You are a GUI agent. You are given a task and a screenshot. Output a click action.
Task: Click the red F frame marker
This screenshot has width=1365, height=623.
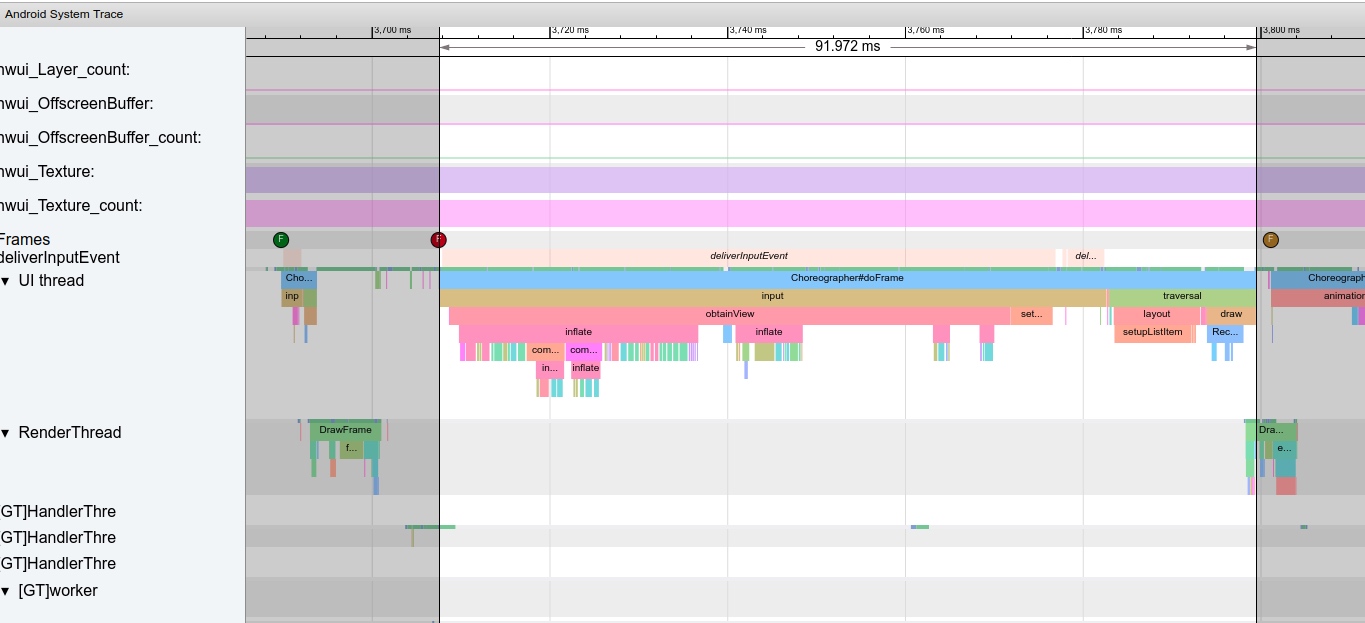point(438,240)
